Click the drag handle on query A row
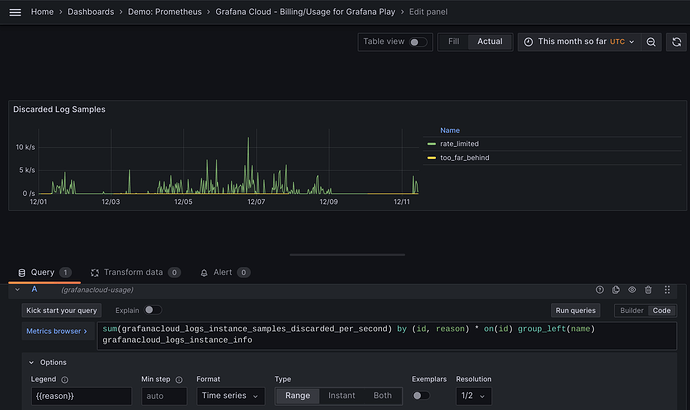 (665, 289)
